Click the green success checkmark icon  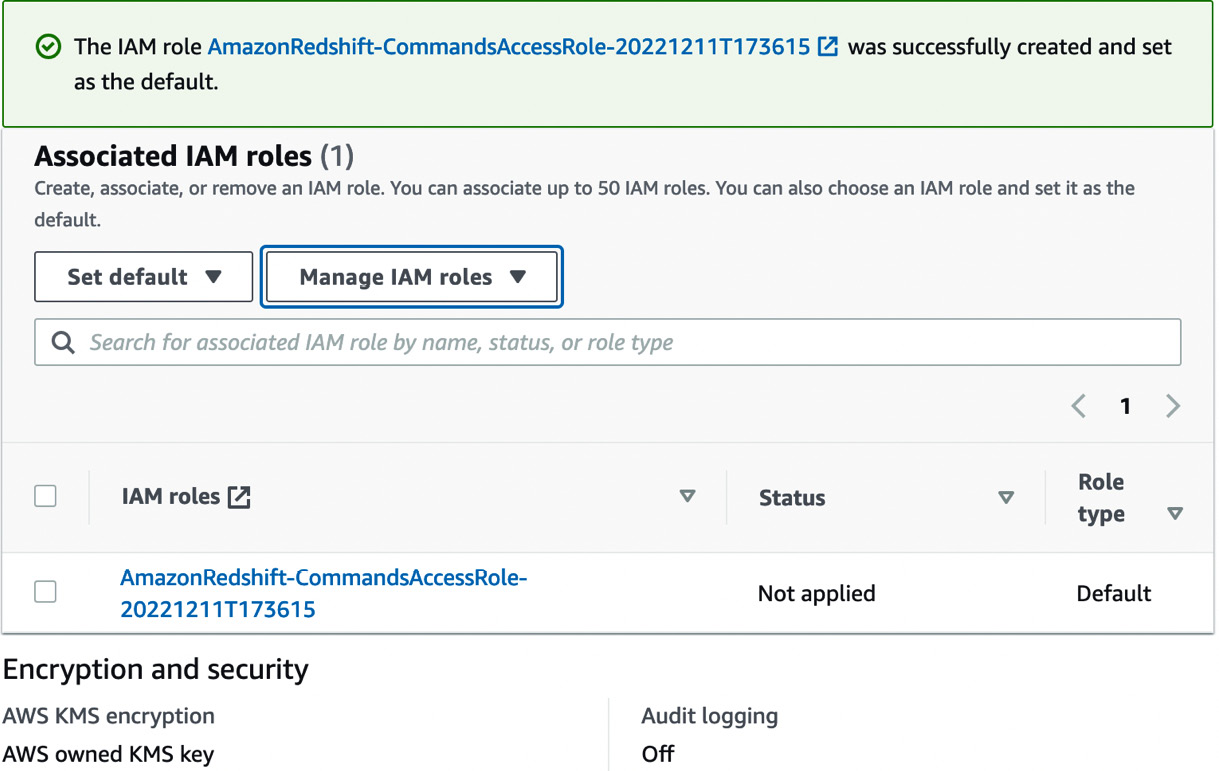coord(47,47)
